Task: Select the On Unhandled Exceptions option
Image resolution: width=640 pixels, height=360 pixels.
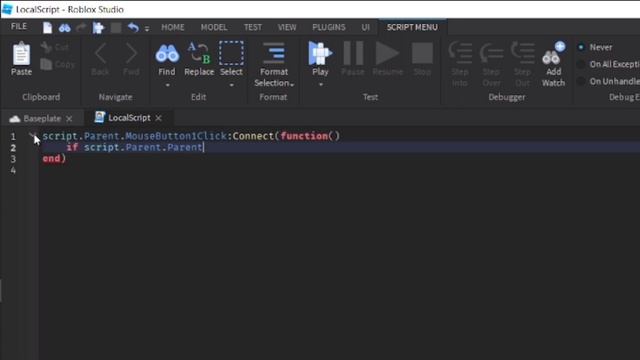Action: pos(581,82)
